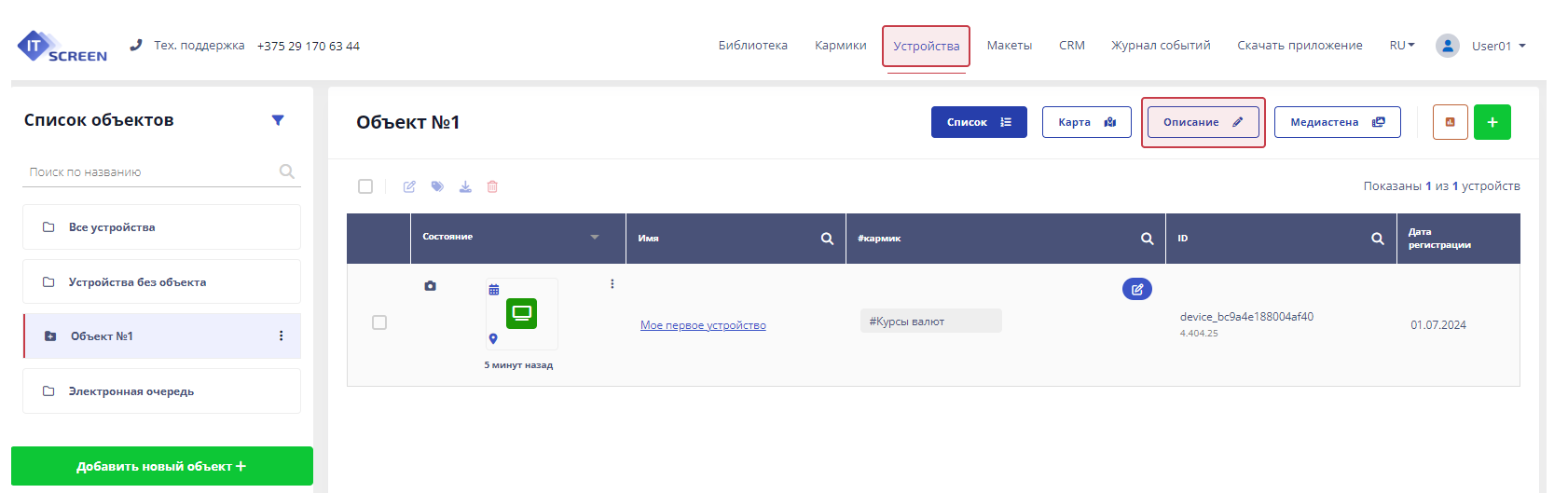
Task: Open the RU language dropdown
Action: pyautogui.click(x=1401, y=46)
